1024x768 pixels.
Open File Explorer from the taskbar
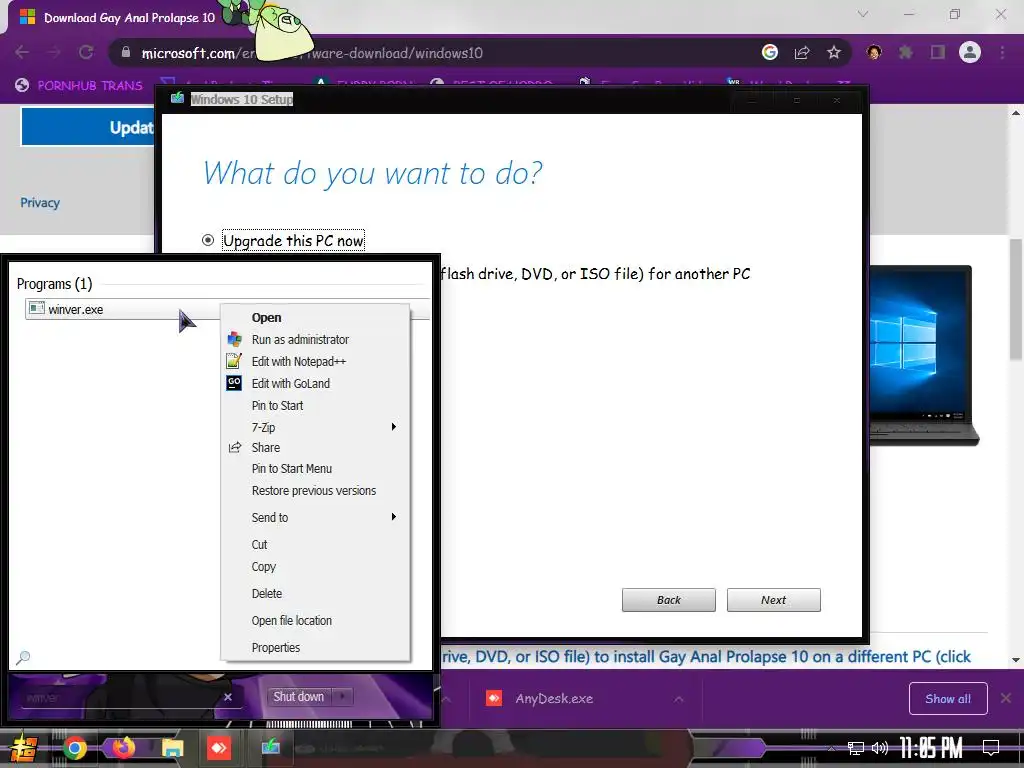(x=172, y=748)
